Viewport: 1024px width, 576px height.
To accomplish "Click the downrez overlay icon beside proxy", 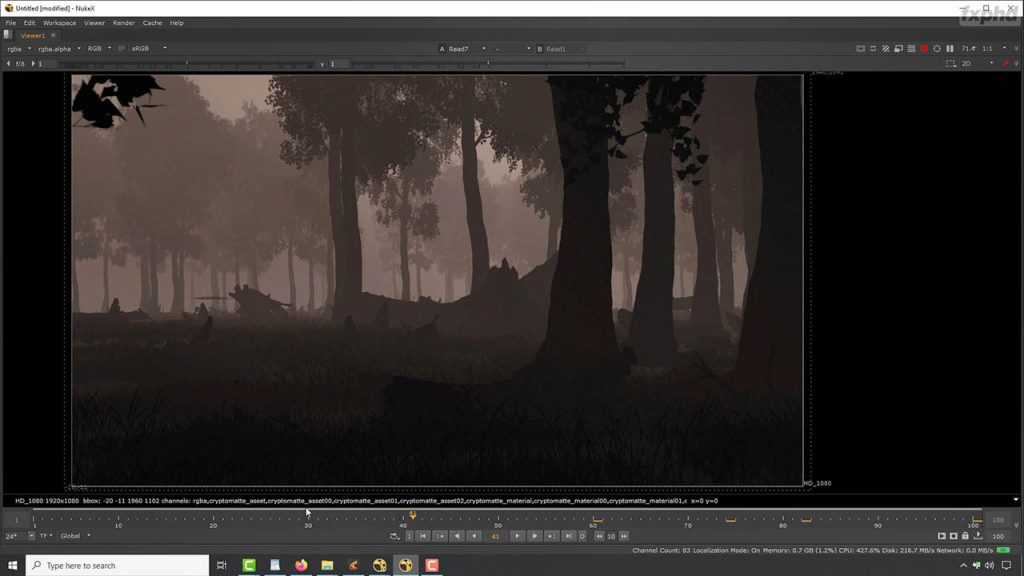I will click(x=899, y=49).
